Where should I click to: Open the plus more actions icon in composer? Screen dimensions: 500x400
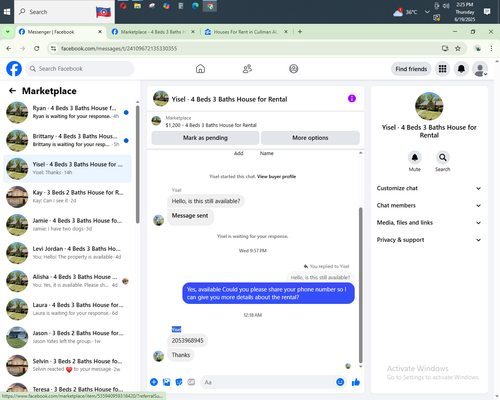tap(154, 382)
